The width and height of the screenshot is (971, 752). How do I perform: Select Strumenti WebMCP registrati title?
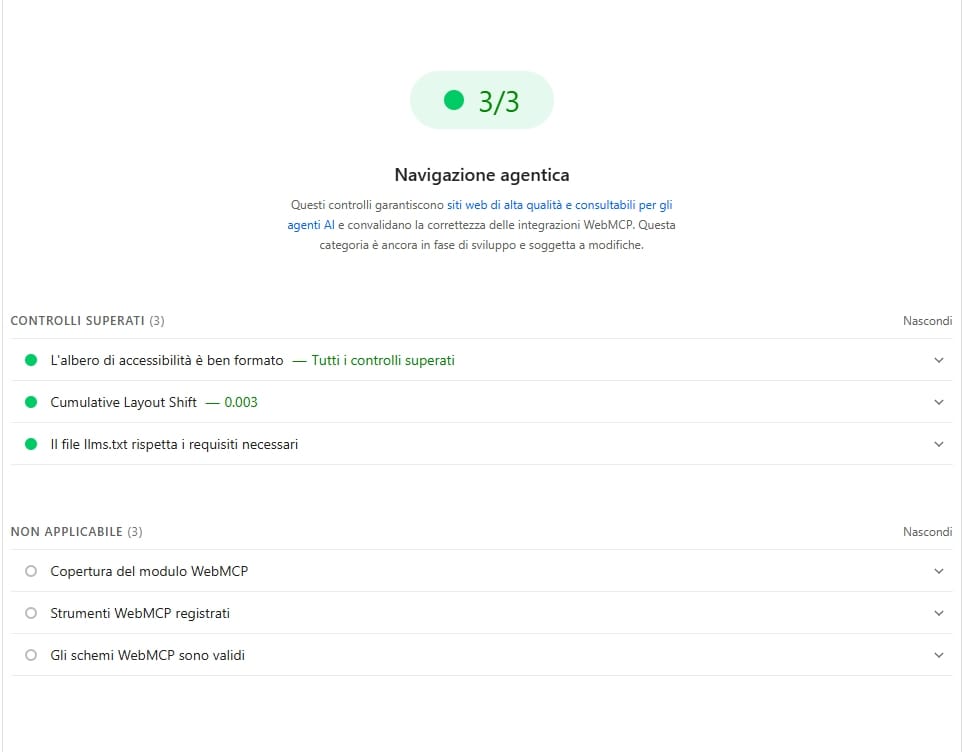[x=140, y=613]
